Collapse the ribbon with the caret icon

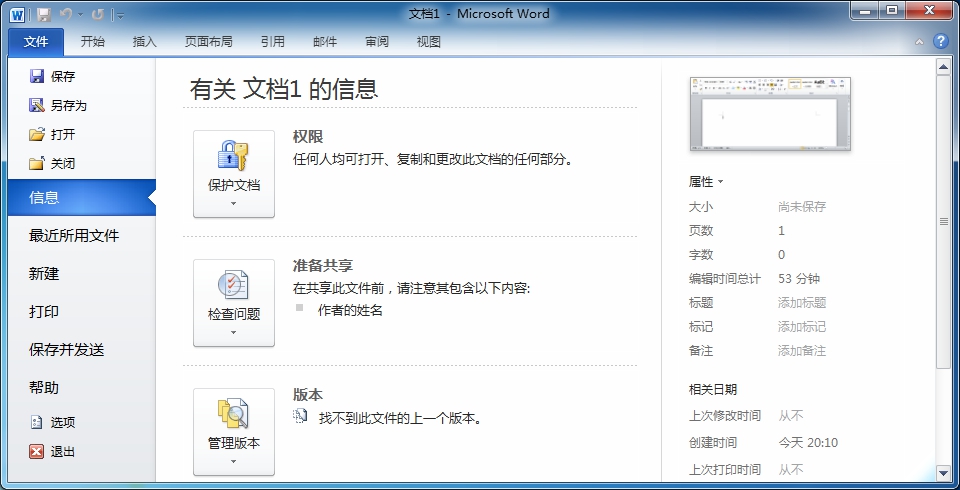coord(919,42)
